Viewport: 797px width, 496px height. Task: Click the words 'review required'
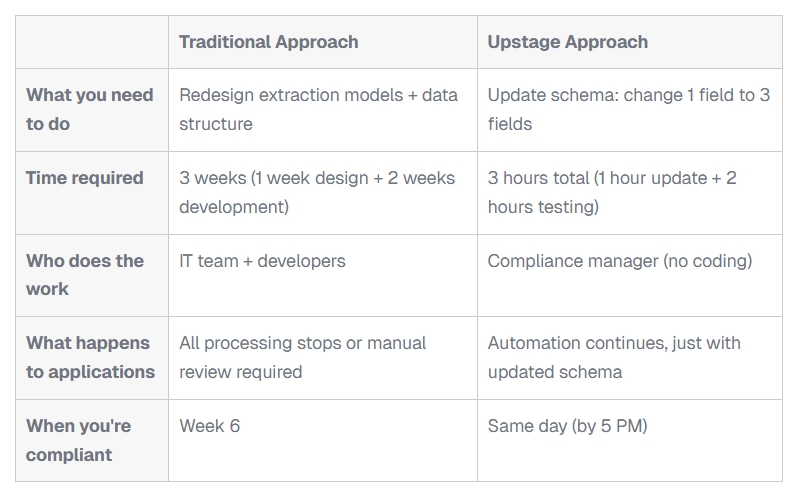[x=240, y=372]
